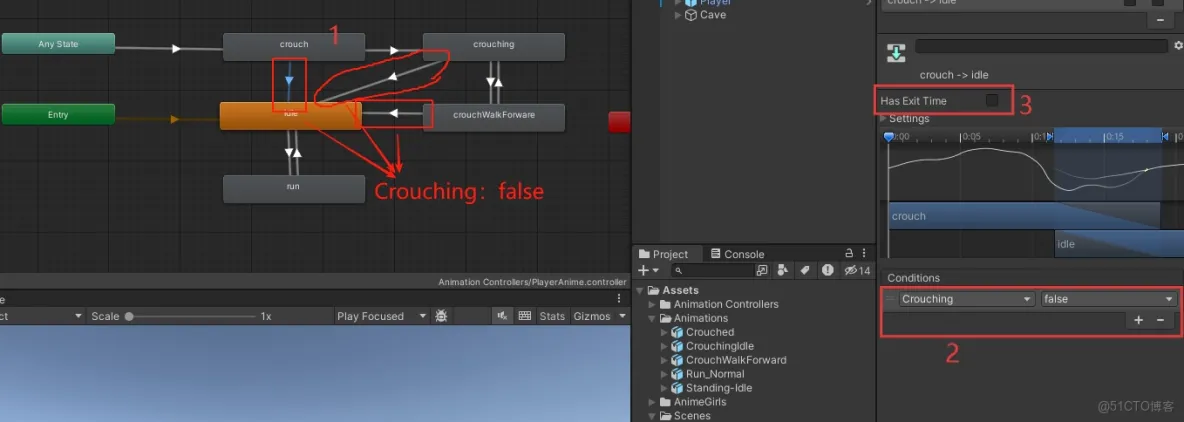The image size is (1184, 422).
Task: Switch to the Console tab
Action: (x=737, y=254)
